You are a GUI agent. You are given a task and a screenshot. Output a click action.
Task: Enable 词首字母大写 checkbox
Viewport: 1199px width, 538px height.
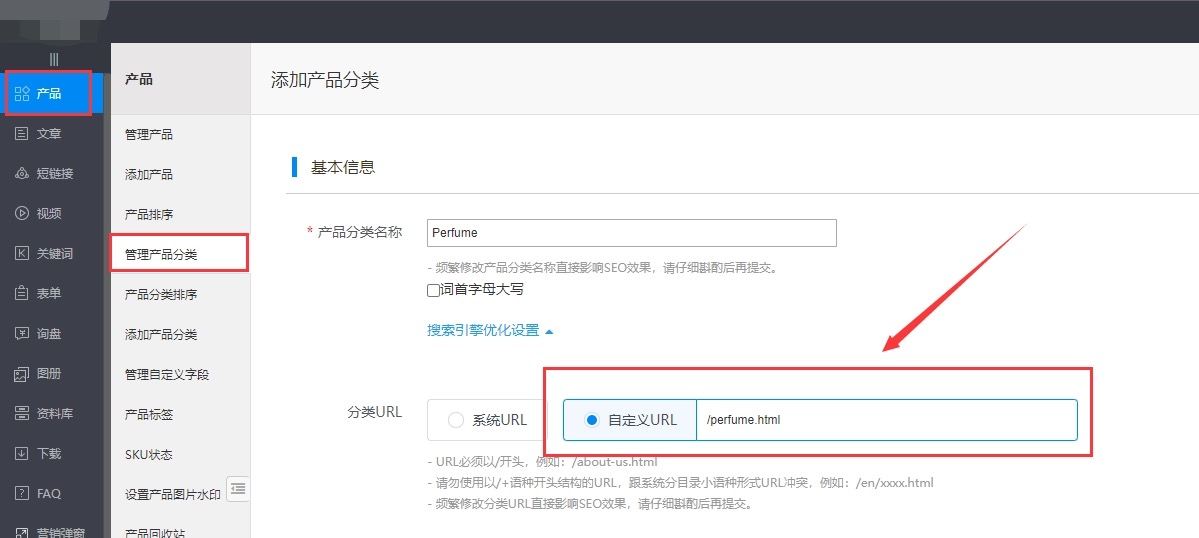[433, 290]
